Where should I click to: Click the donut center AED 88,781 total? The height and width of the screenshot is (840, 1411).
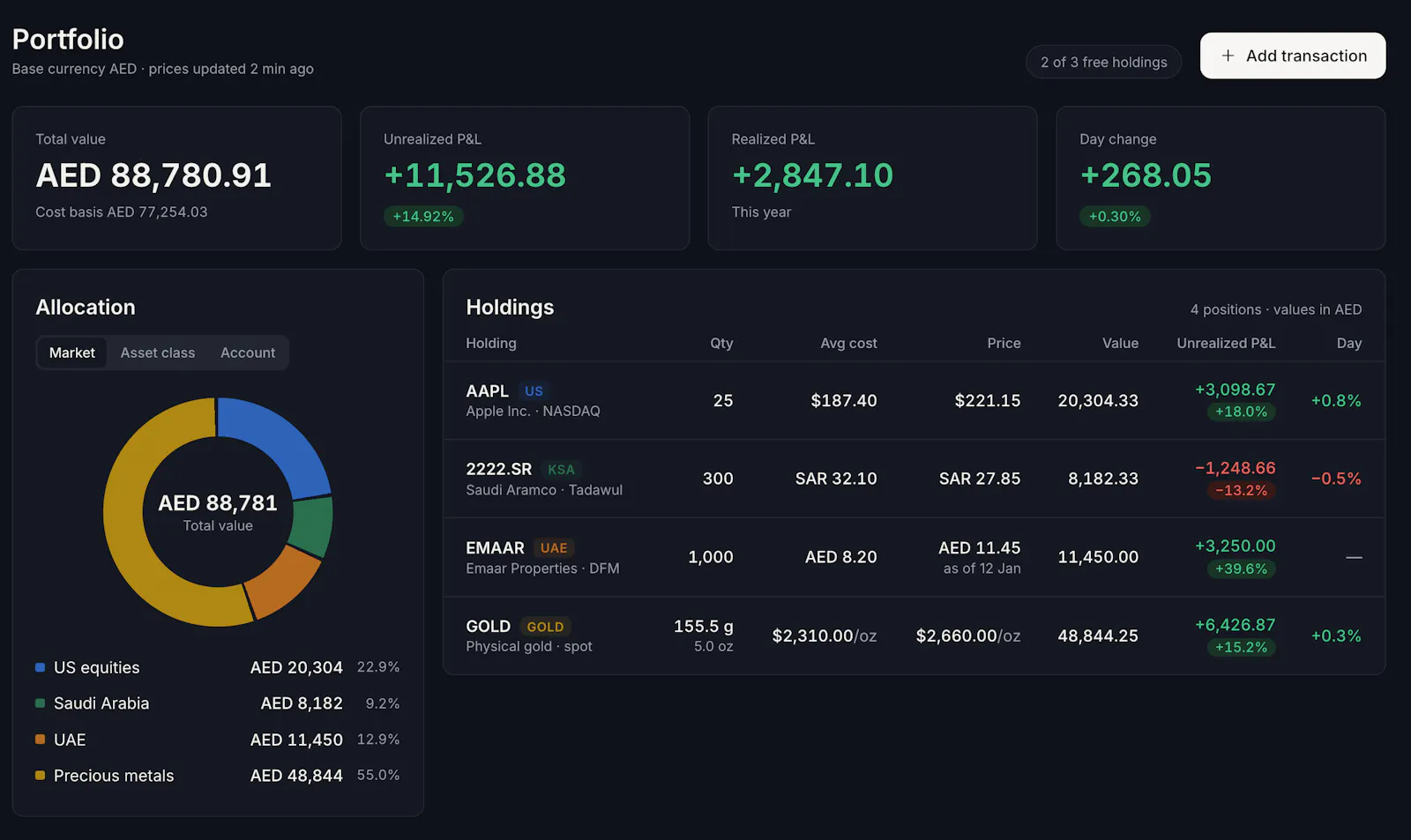tap(218, 503)
